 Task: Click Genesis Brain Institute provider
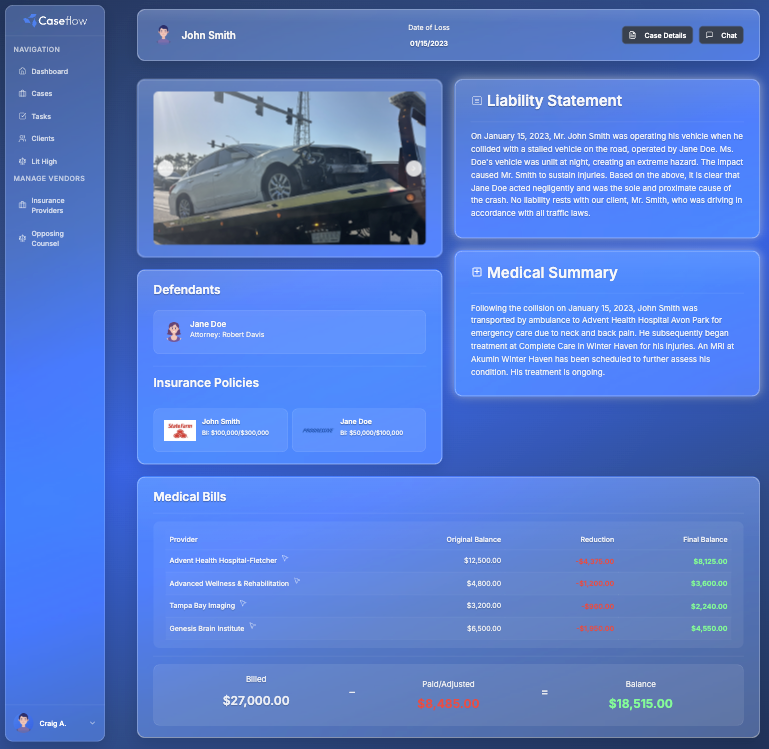click(206, 628)
